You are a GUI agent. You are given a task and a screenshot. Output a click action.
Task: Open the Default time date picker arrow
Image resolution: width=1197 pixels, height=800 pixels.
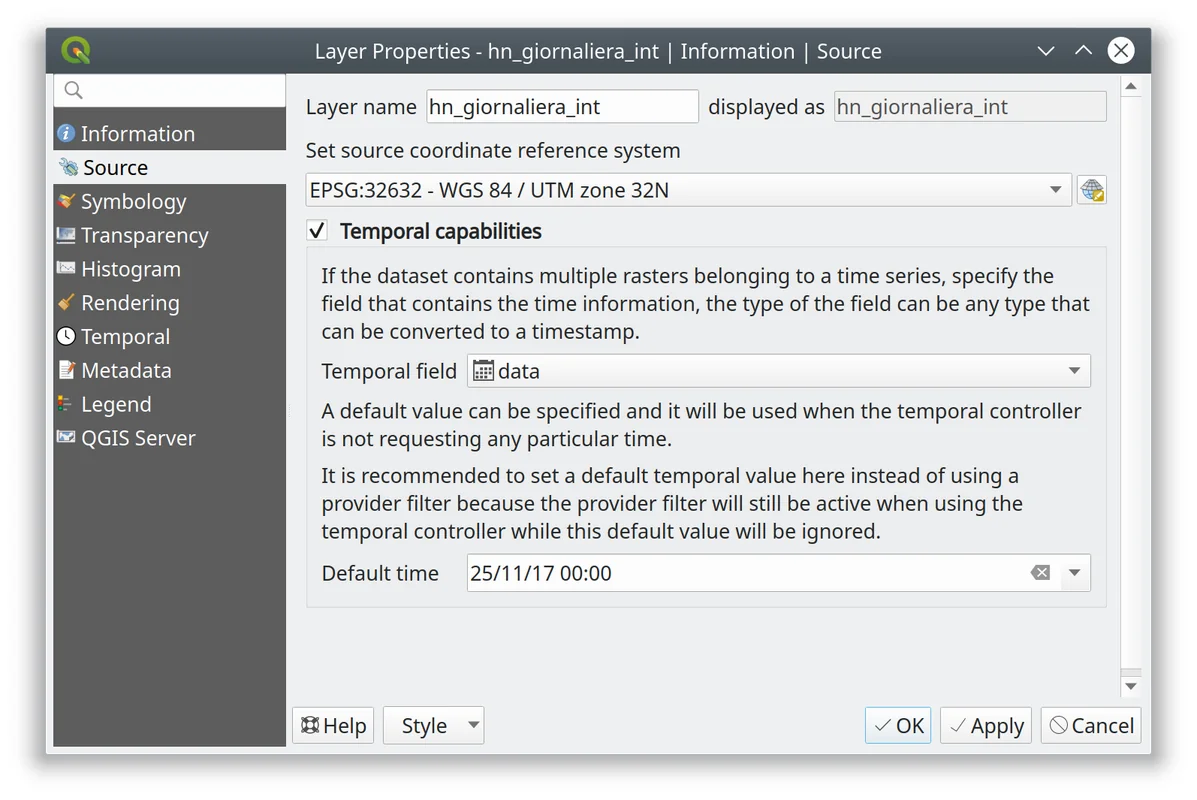coord(1075,573)
